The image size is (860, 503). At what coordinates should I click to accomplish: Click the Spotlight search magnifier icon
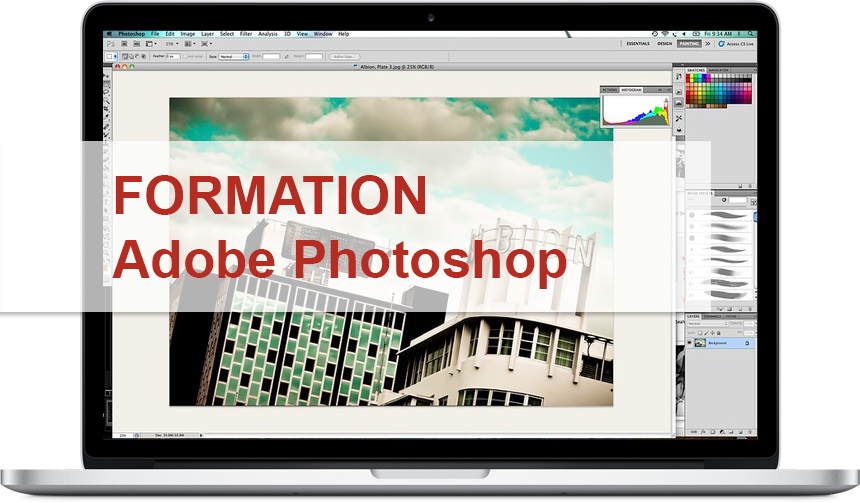pos(750,33)
